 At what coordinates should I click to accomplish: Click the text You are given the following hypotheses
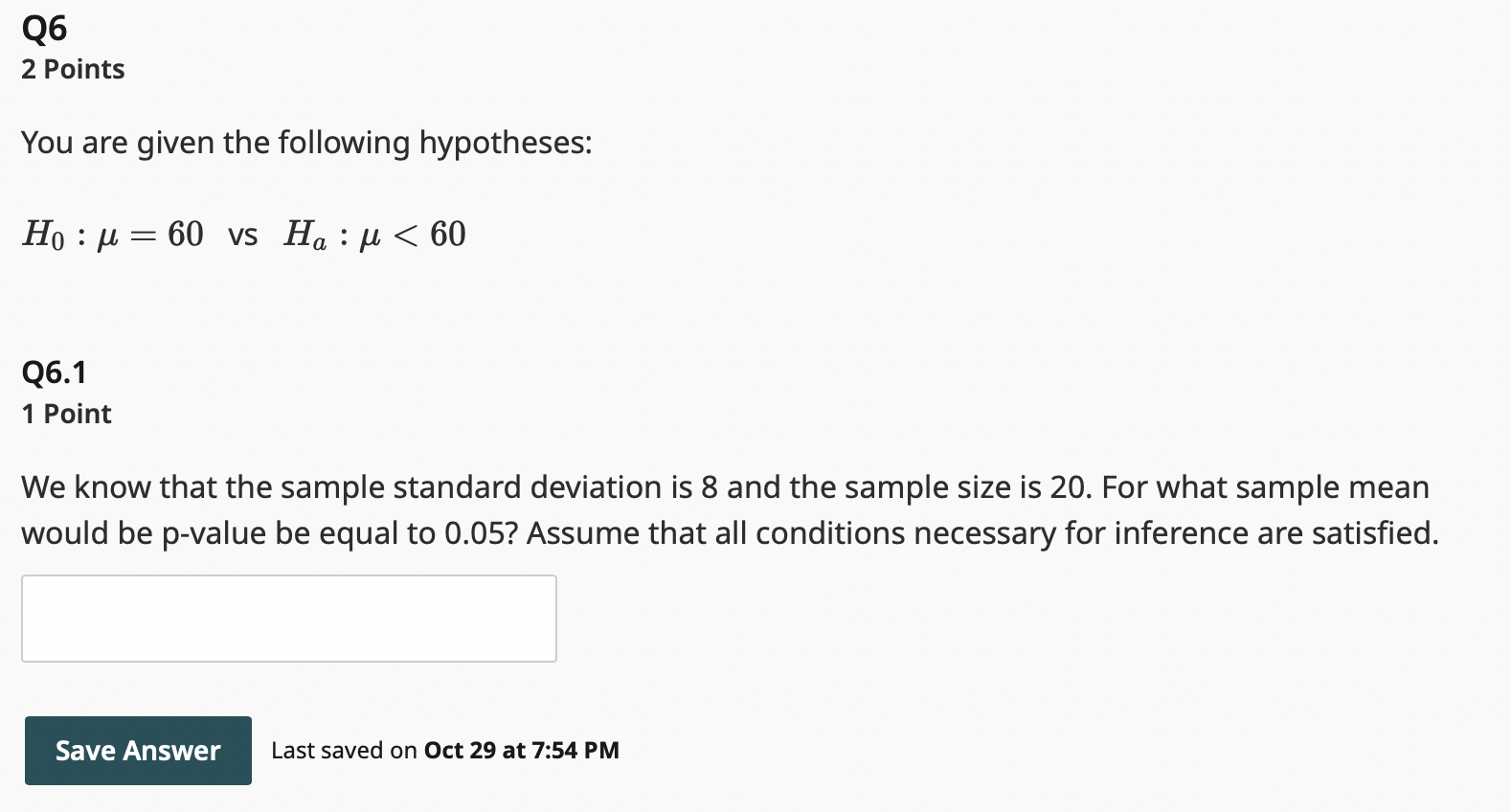click(x=306, y=142)
